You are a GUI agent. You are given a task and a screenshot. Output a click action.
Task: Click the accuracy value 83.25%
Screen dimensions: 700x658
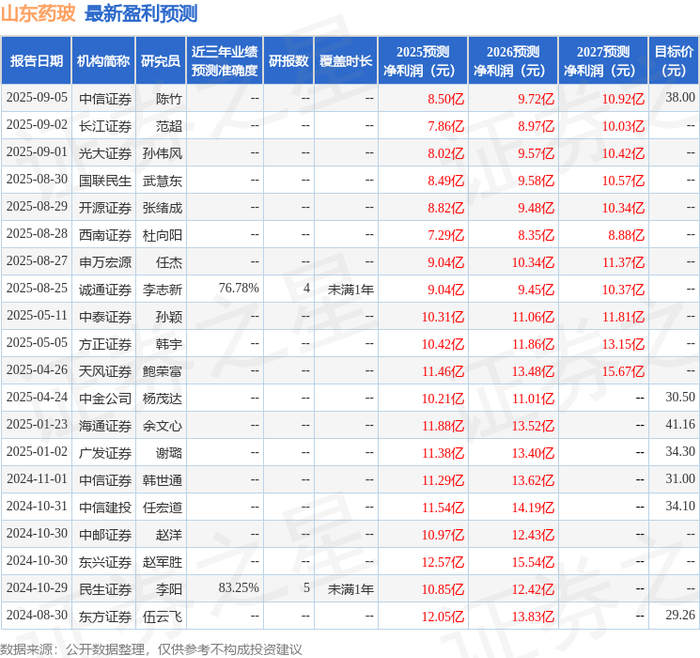(239, 588)
